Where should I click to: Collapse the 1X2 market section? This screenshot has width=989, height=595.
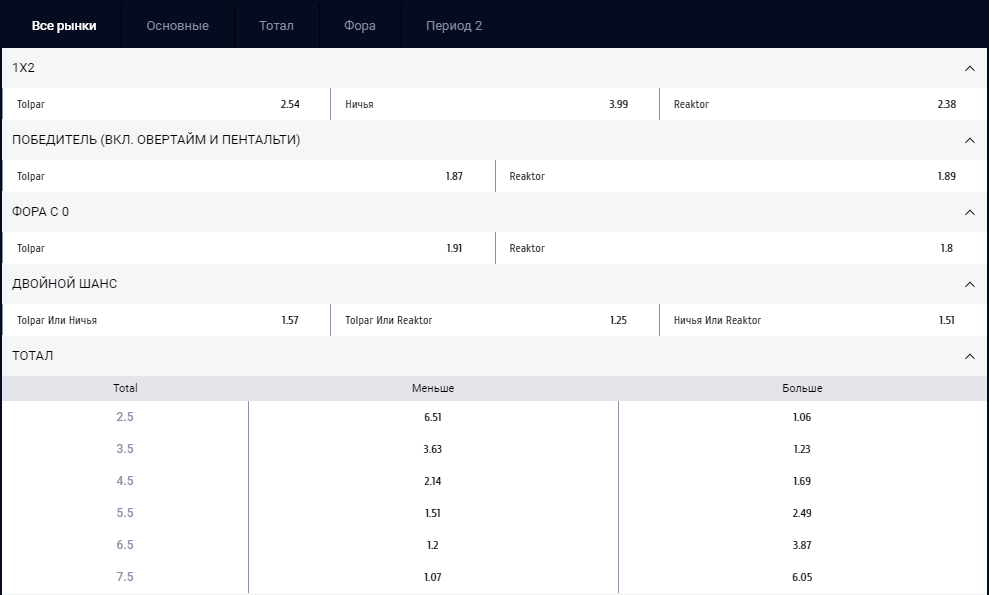pyautogui.click(x=969, y=68)
